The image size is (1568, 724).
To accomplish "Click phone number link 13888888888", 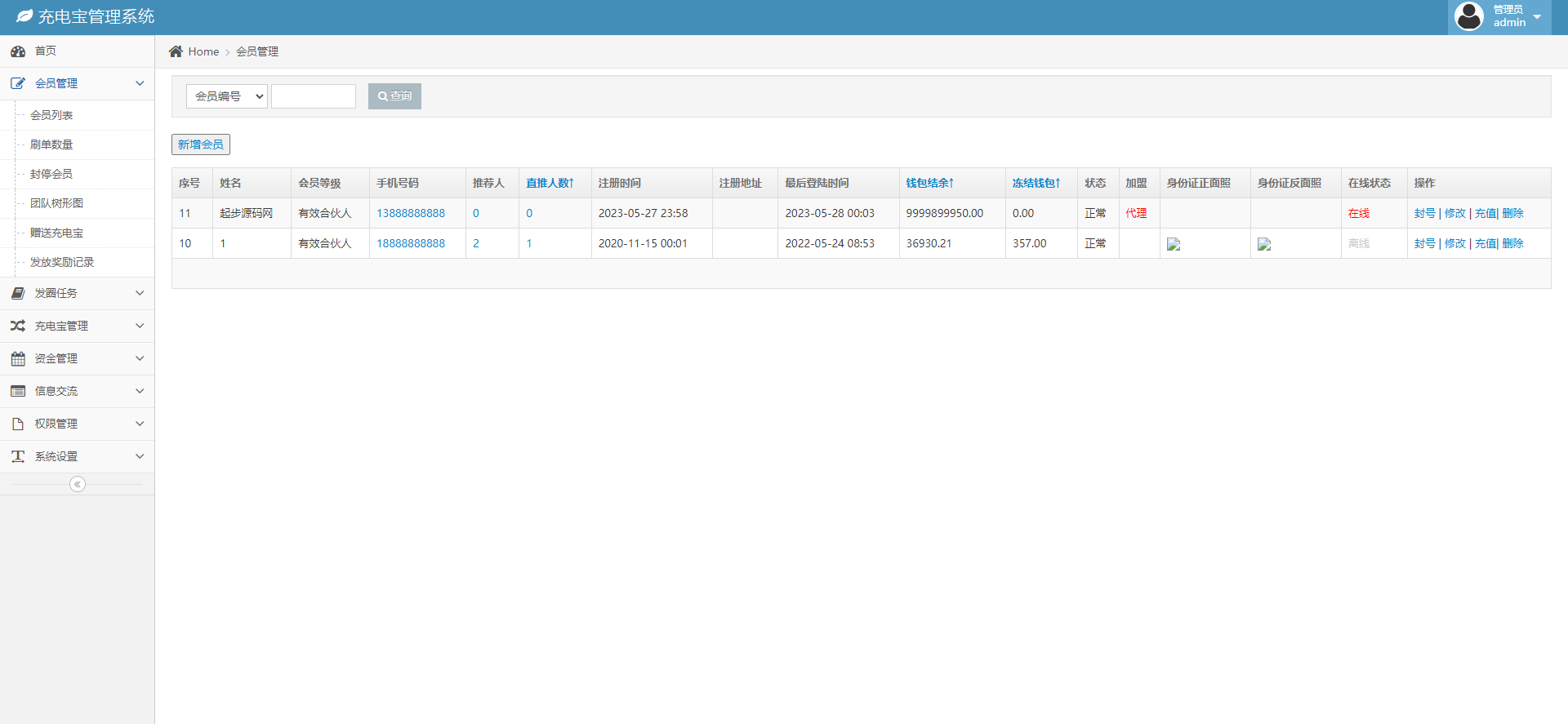I will (411, 213).
